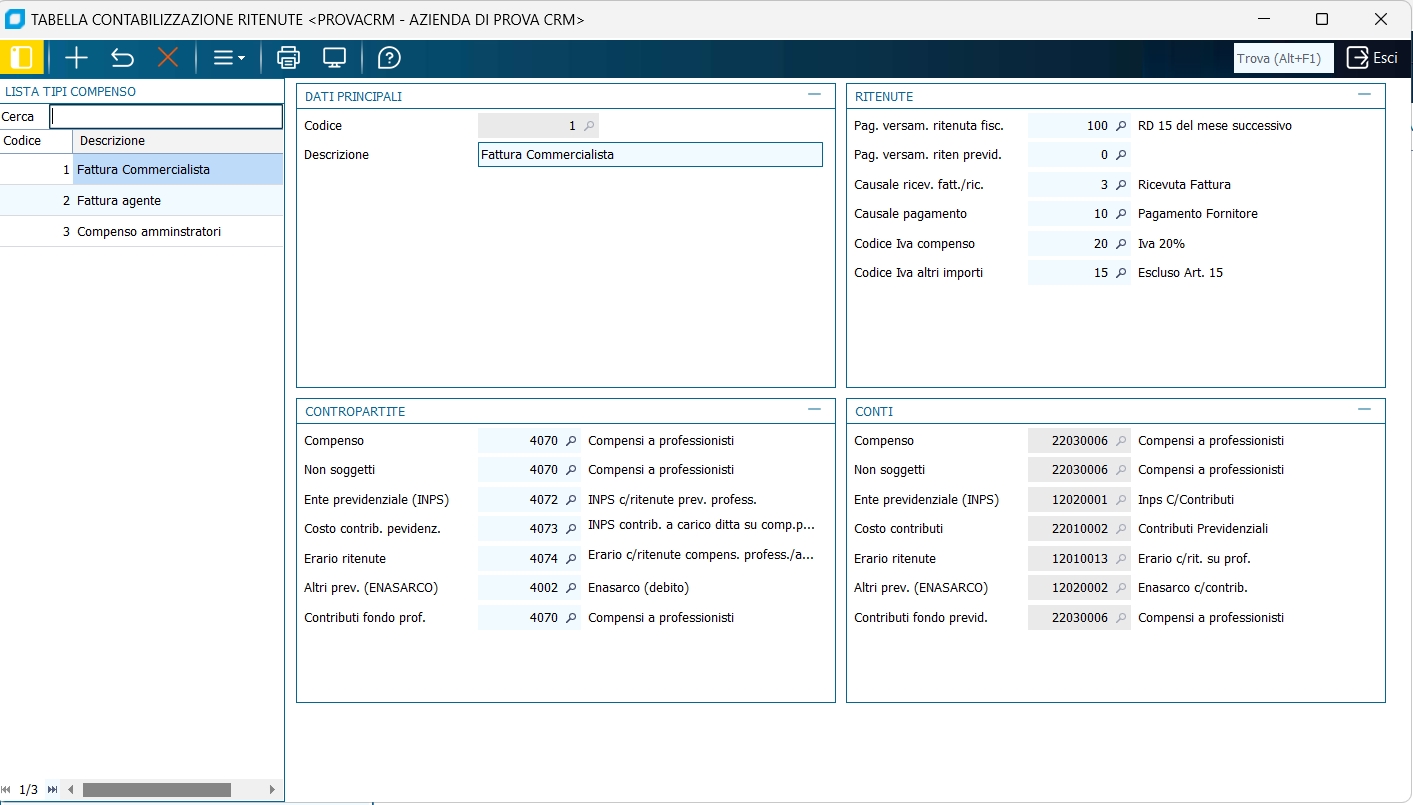Click the Descrizione column header
Viewport: 1413px width, 805px height.
click(x=177, y=141)
